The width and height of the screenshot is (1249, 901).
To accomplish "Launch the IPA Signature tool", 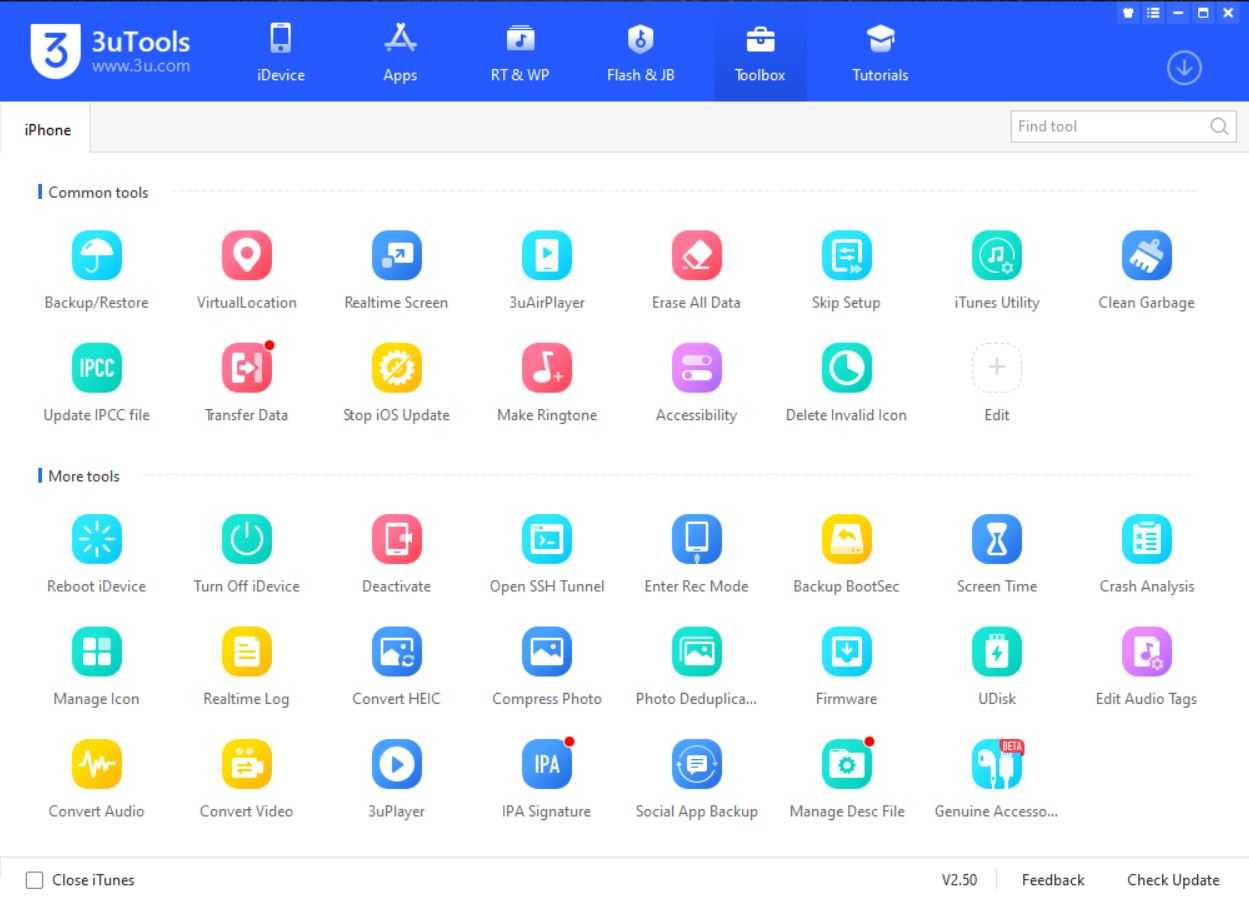I will point(546,766).
